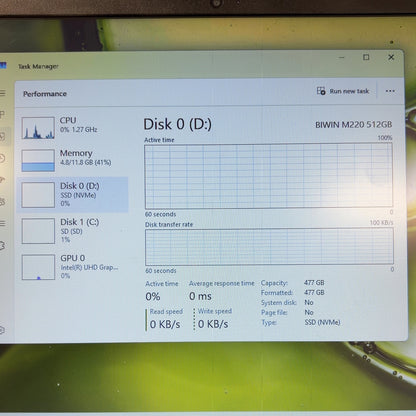The width and height of the screenshot is (416, 416).
Task: Click the Page file No value
Action: coord(309,312)
